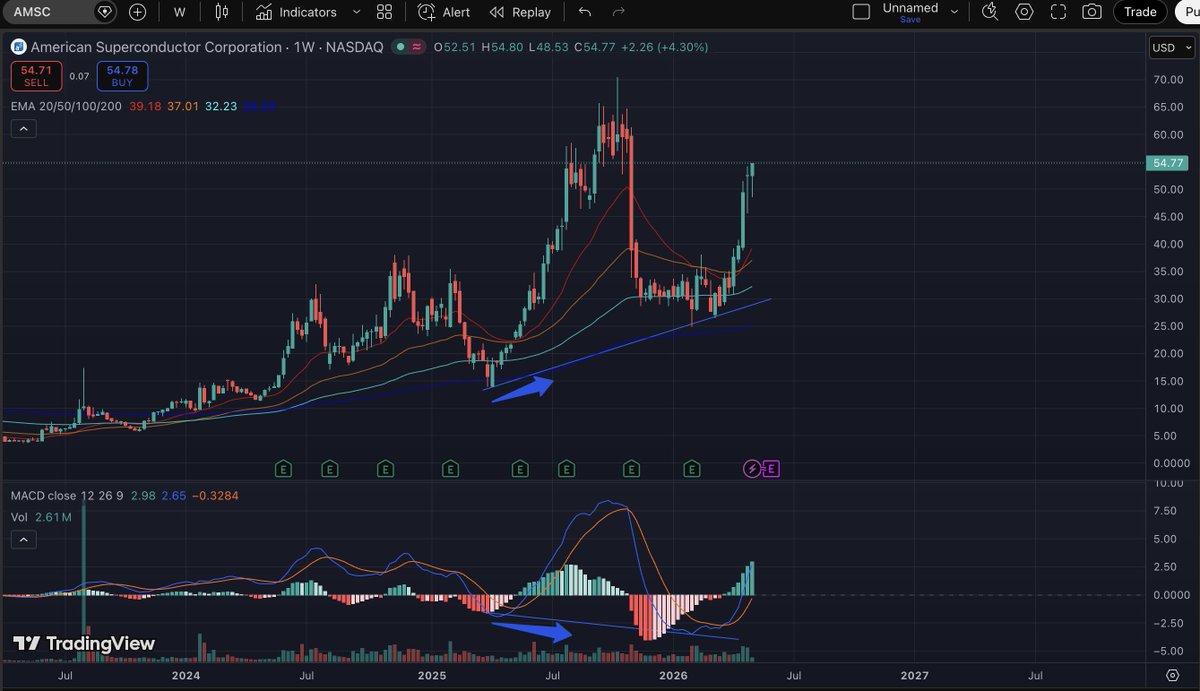Open the layout setup square icon
Screen dimensions: 1200x691
click(861, 12)
